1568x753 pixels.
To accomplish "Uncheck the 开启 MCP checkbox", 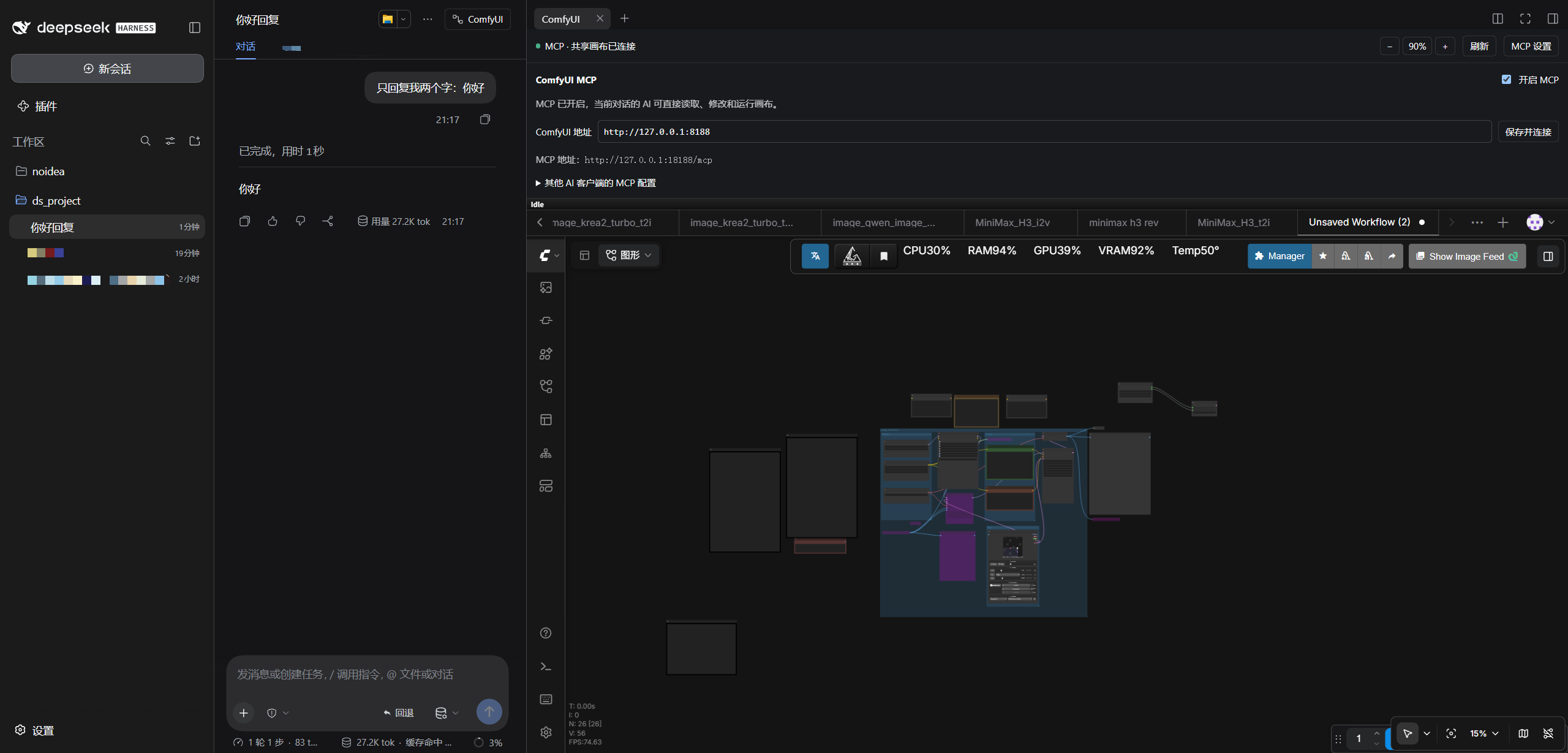I will [x=1506, y=80].
